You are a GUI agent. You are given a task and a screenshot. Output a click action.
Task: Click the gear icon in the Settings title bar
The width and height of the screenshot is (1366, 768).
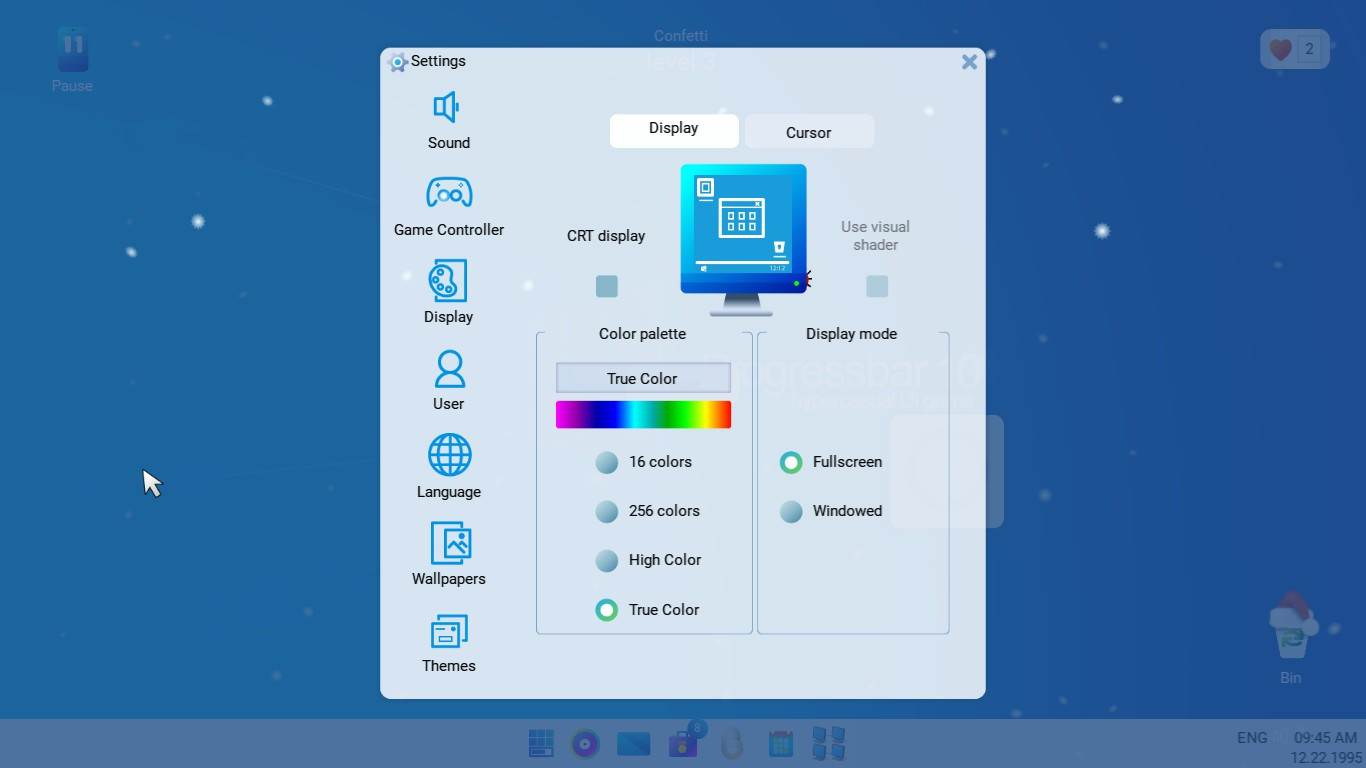click(397, 61)
